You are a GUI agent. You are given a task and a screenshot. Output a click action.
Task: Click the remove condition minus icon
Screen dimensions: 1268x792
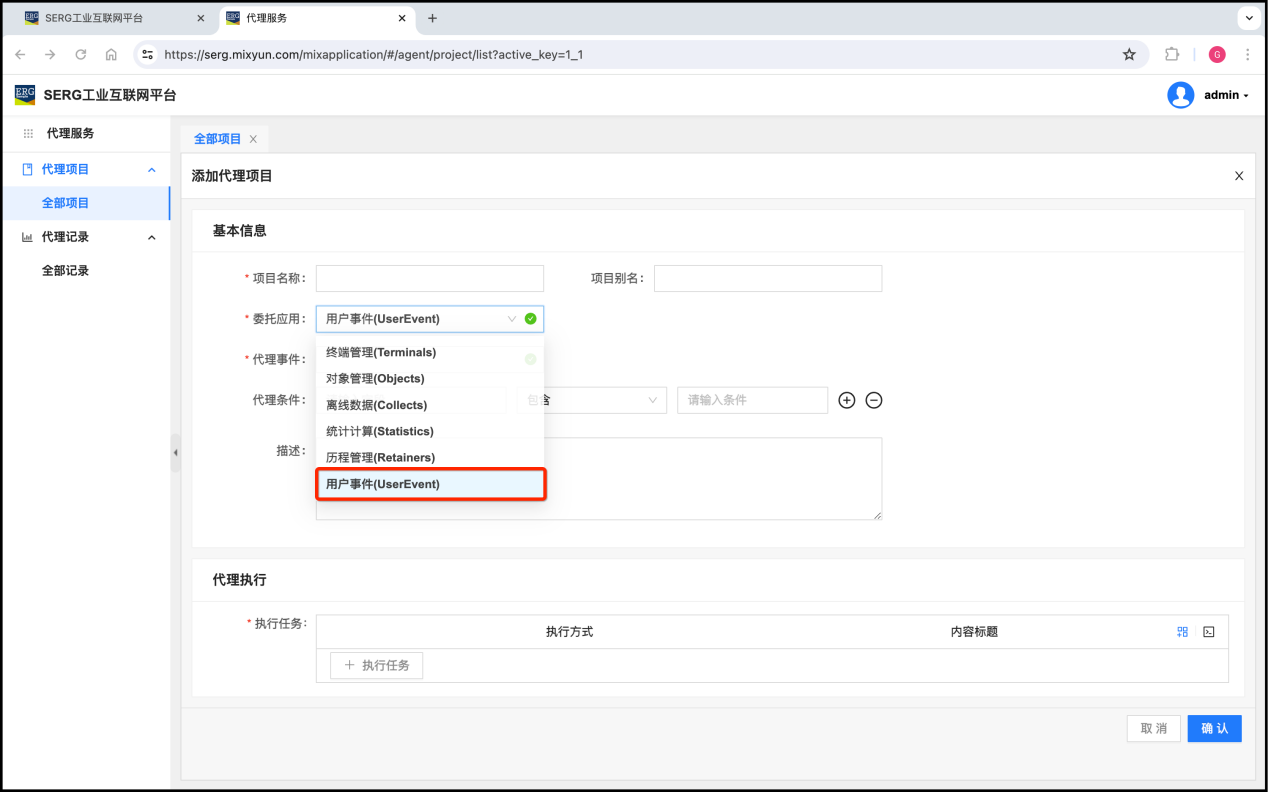[x=873, y=400]
